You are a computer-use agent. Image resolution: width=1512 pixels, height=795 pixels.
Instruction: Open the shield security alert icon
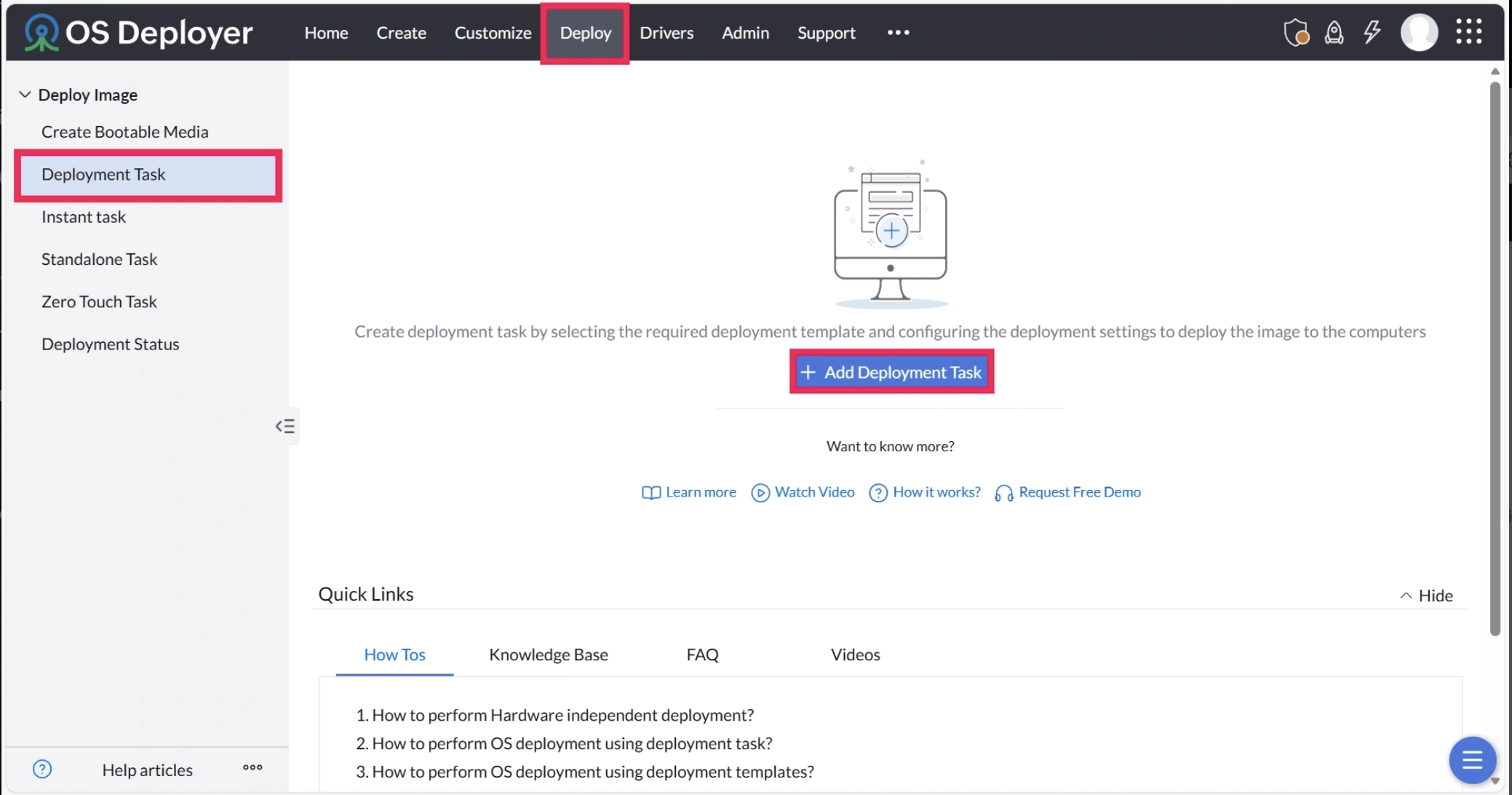[1297, 33]
